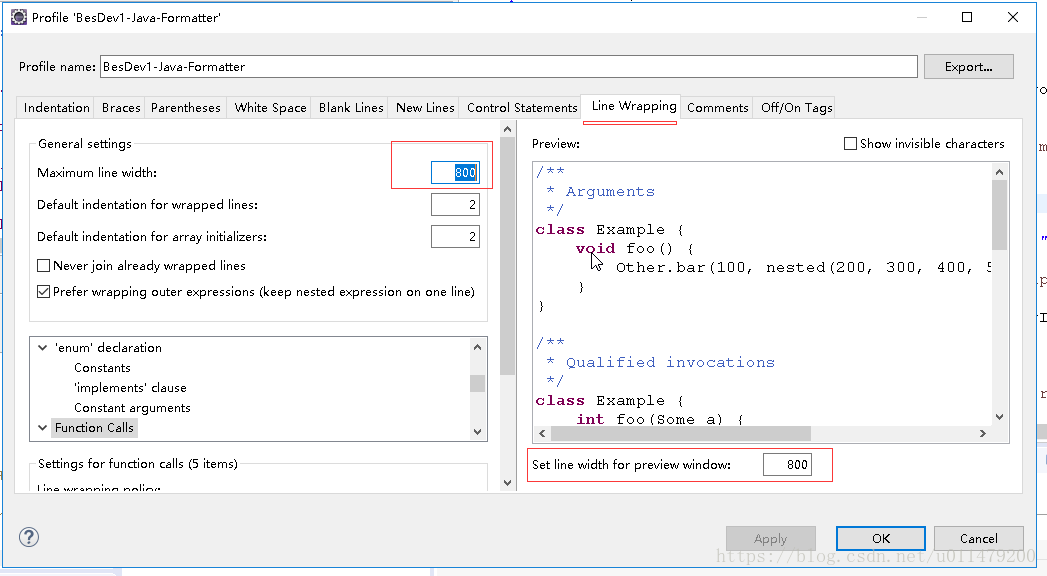The height and width of the screenshot is (576, 1047).
Task: Click the Profile name text field
Action: [x=509, y=67]
